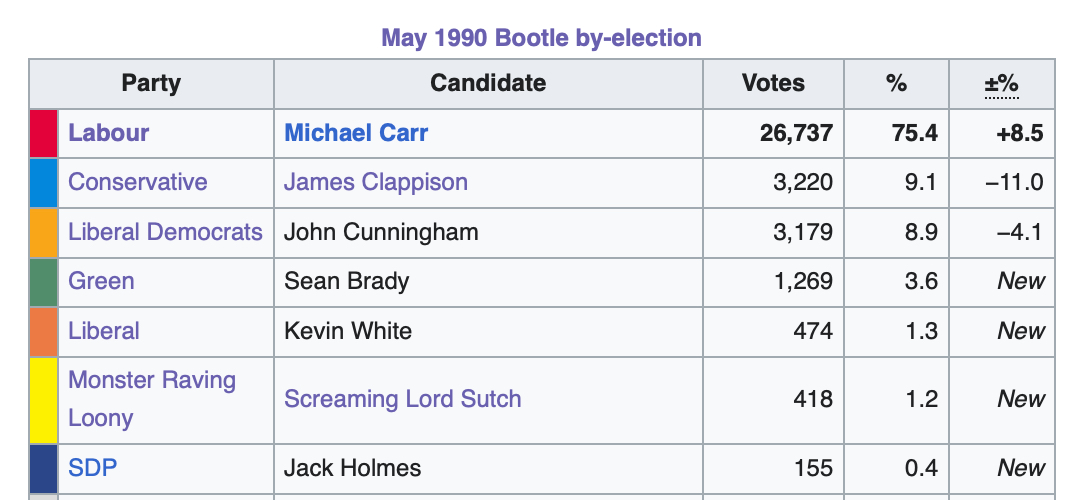Screen dimensions: 1092x500
Task: Click the James Clappison link
Action: (375, 182)
